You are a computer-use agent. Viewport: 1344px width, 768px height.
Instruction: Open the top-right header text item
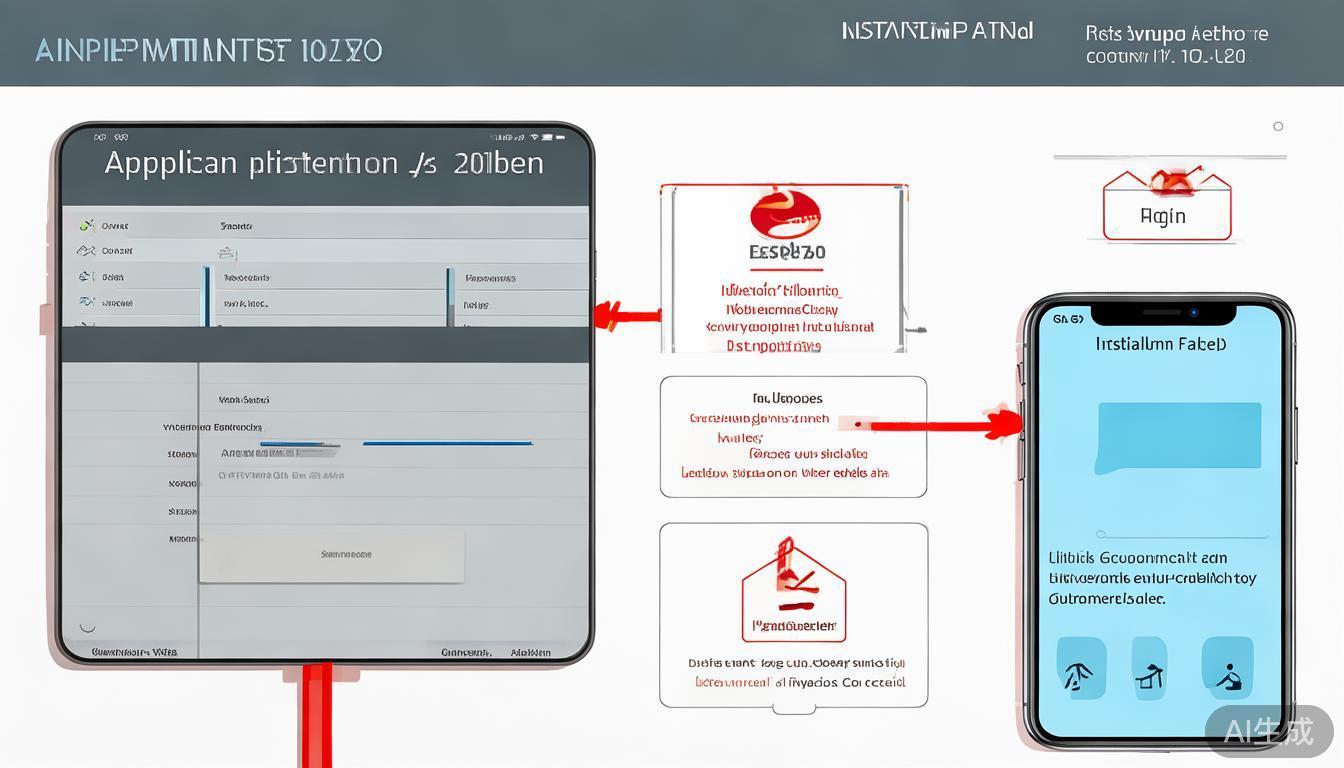(1176, 45)
